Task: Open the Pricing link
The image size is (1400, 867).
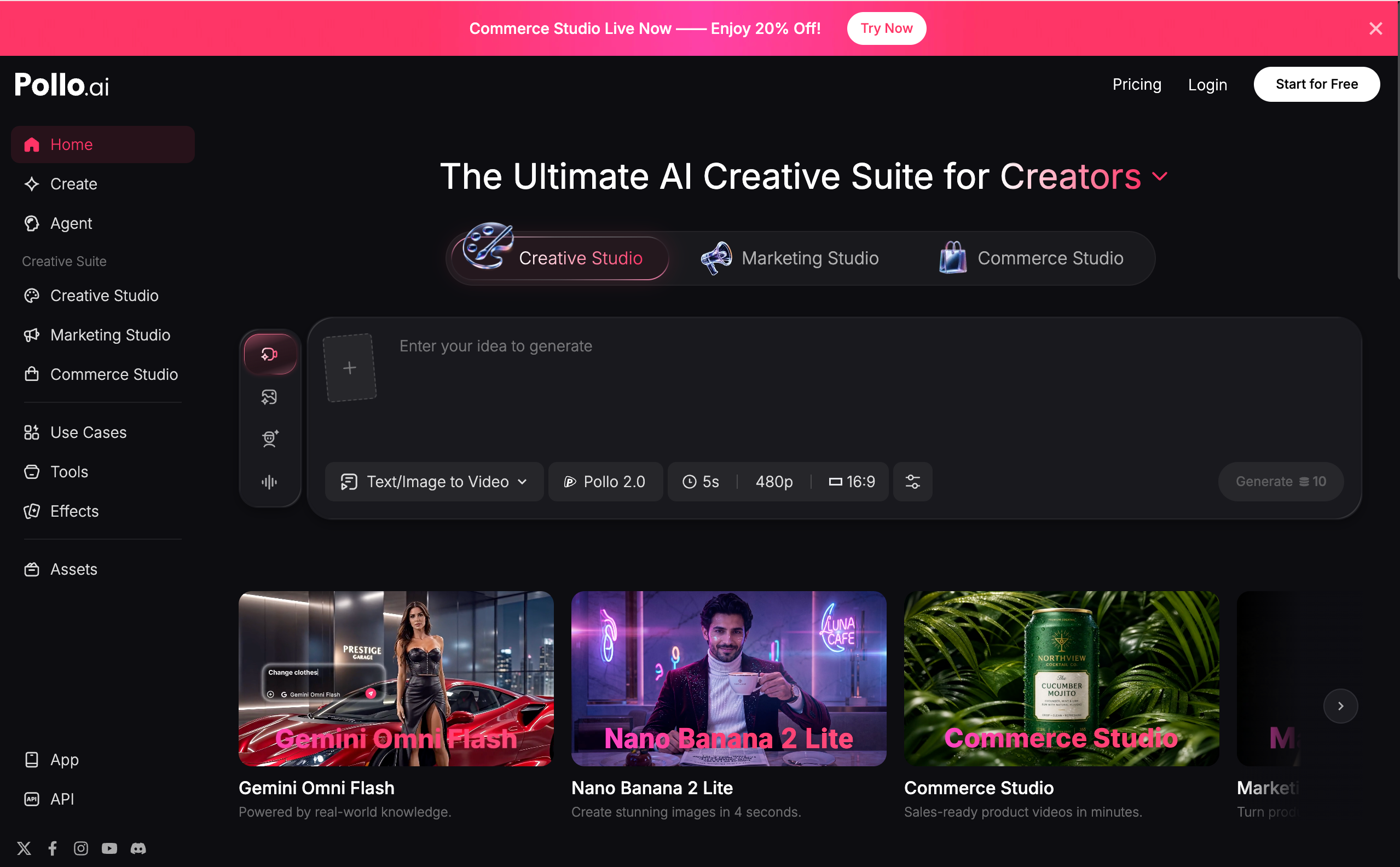Action: click(x=1137, y=84)
